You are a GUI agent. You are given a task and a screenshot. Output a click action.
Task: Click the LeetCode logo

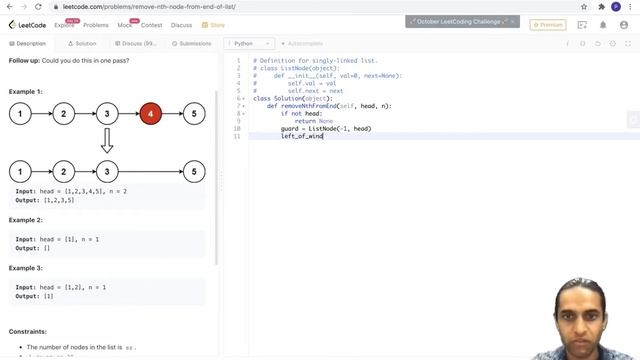[x=27, y=25]
